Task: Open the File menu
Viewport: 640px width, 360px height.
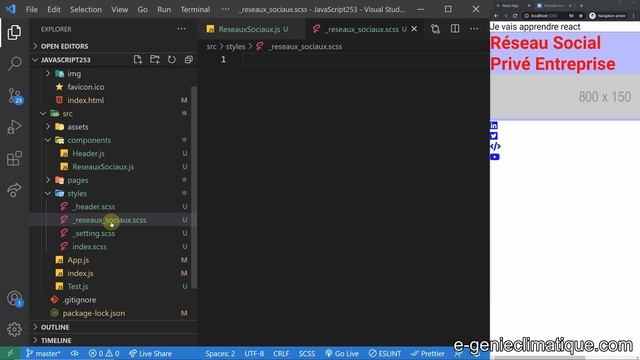Action: (31, 9)
